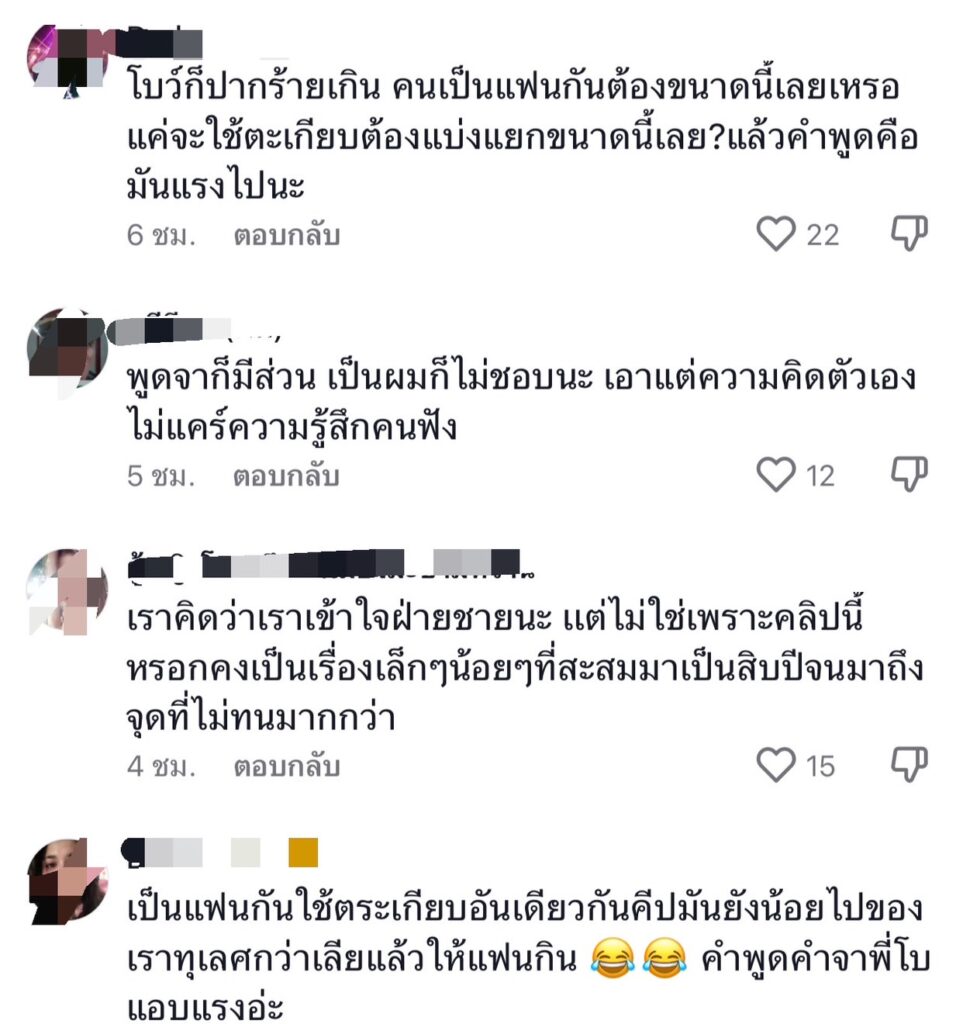The image size is (963, 1024).
Task: Like the comment with 22 likes
Action: (x=776, y=234)
